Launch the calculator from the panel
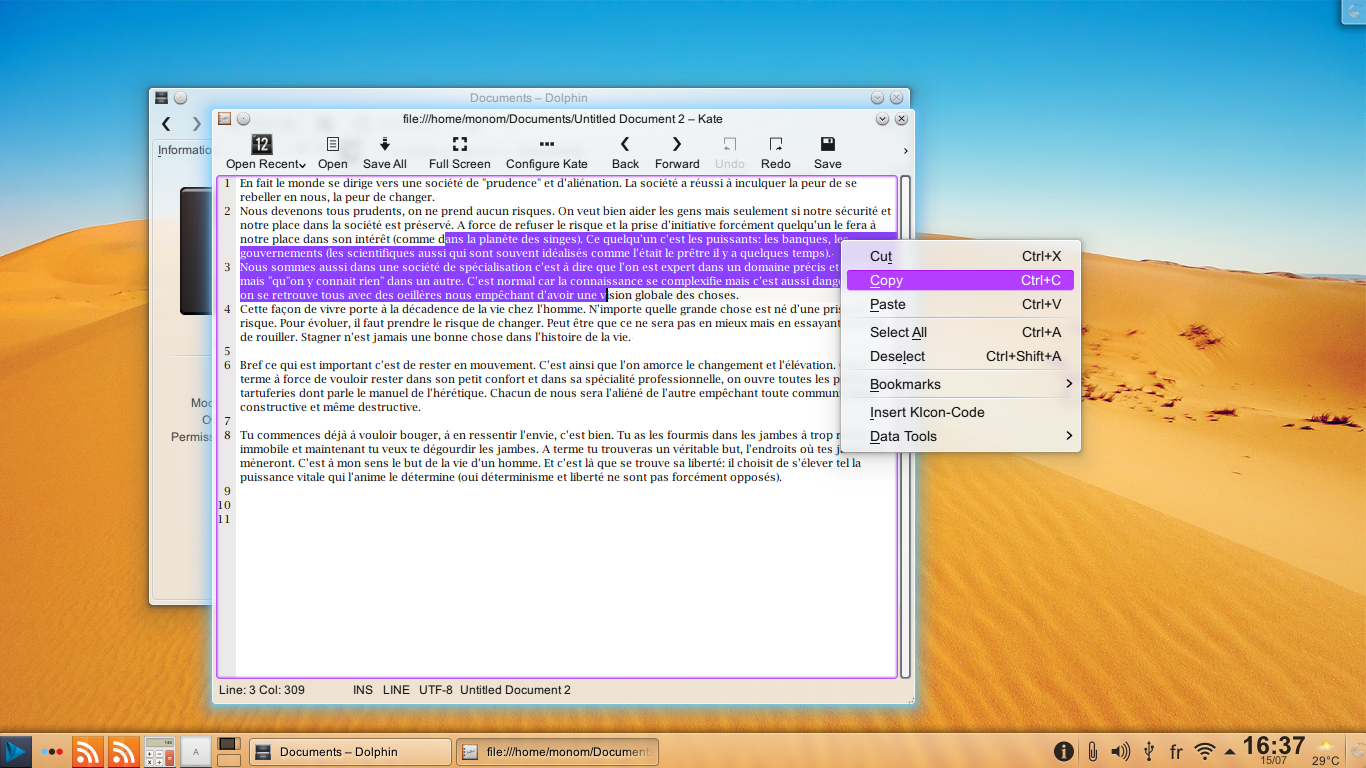Viewport: 1366px width, 768px height. click(x=160, y=752)
